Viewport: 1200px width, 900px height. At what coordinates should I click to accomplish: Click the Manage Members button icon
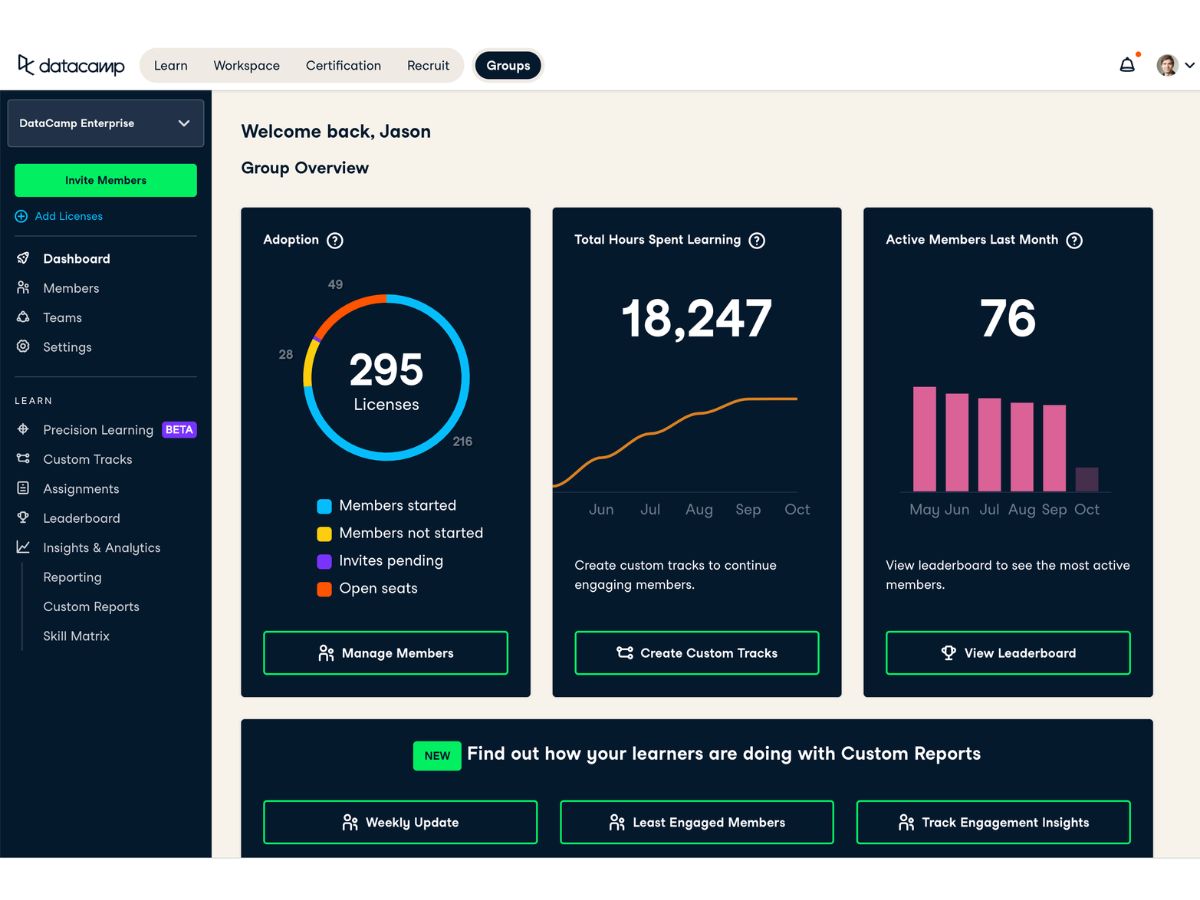click(x=326, y=653)
